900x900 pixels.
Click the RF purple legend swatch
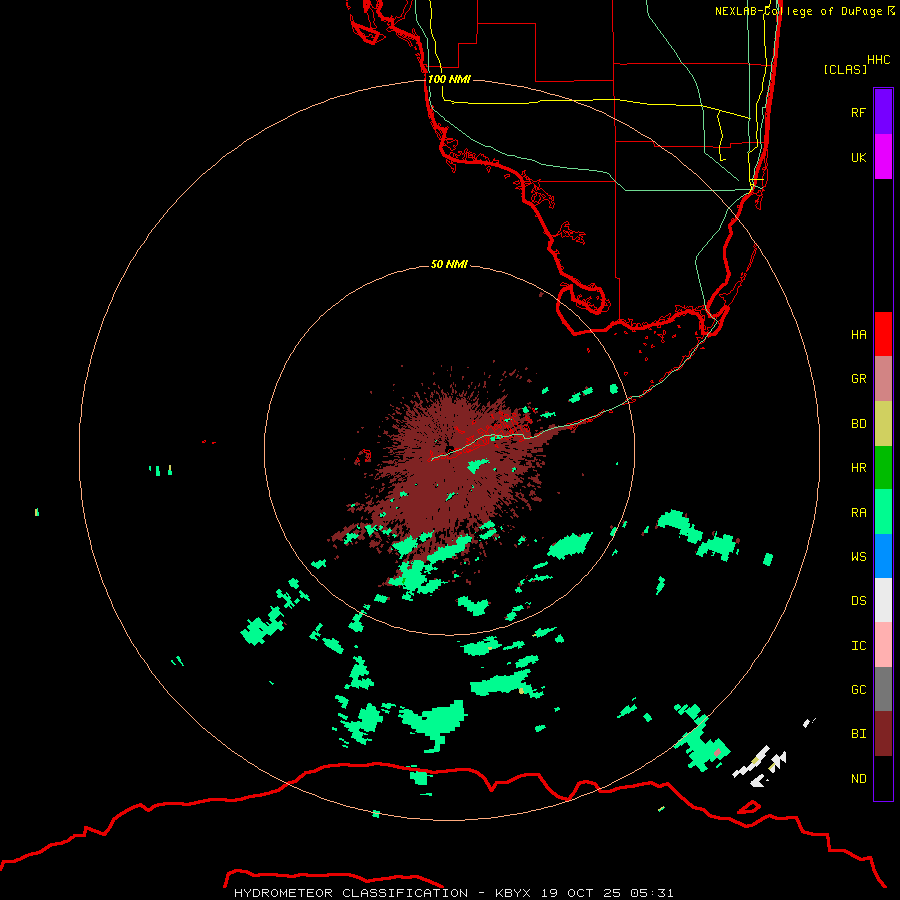tap(883, 112)
